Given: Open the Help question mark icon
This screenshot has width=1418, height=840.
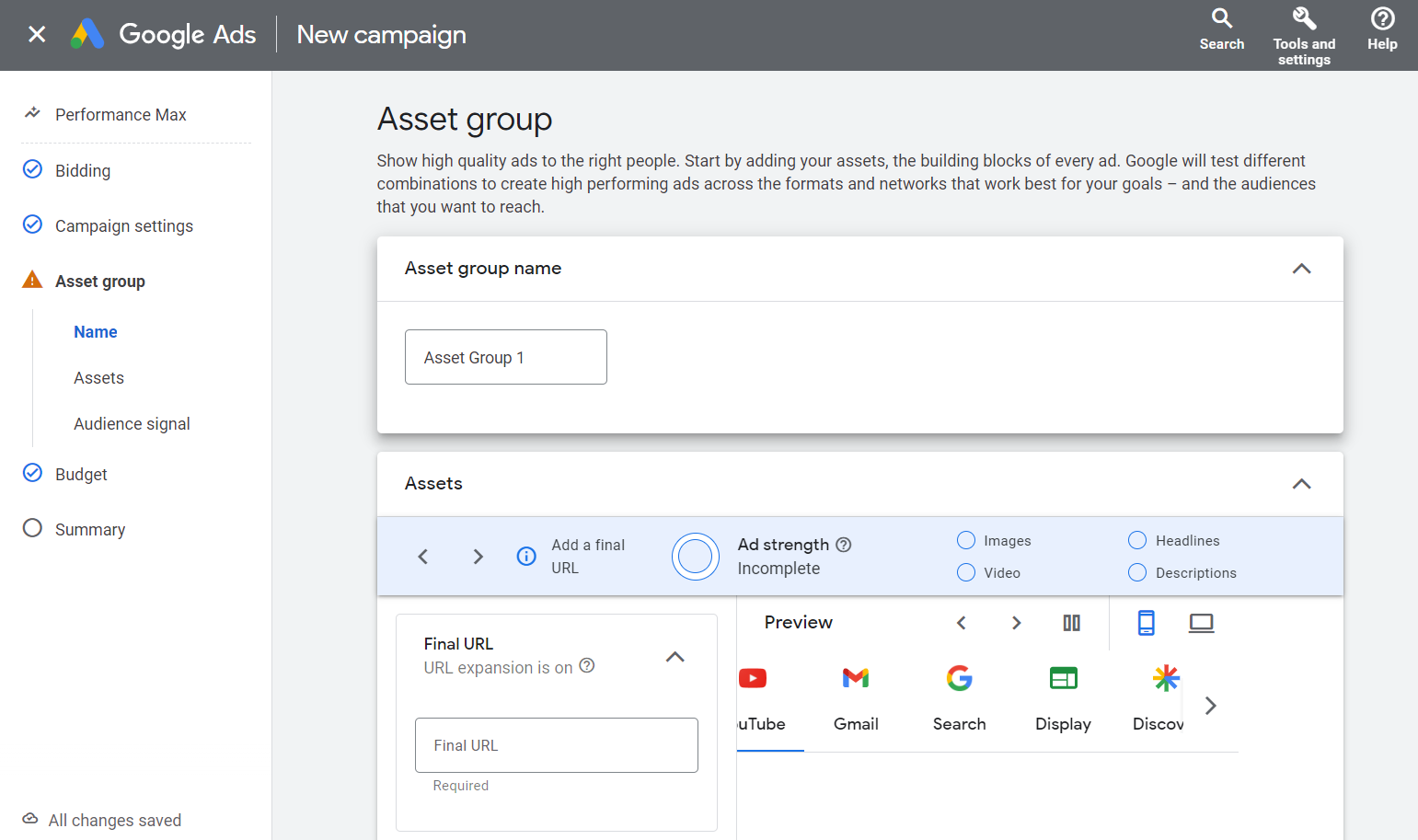Looking at the screenshot, I should coord(1381,18).
